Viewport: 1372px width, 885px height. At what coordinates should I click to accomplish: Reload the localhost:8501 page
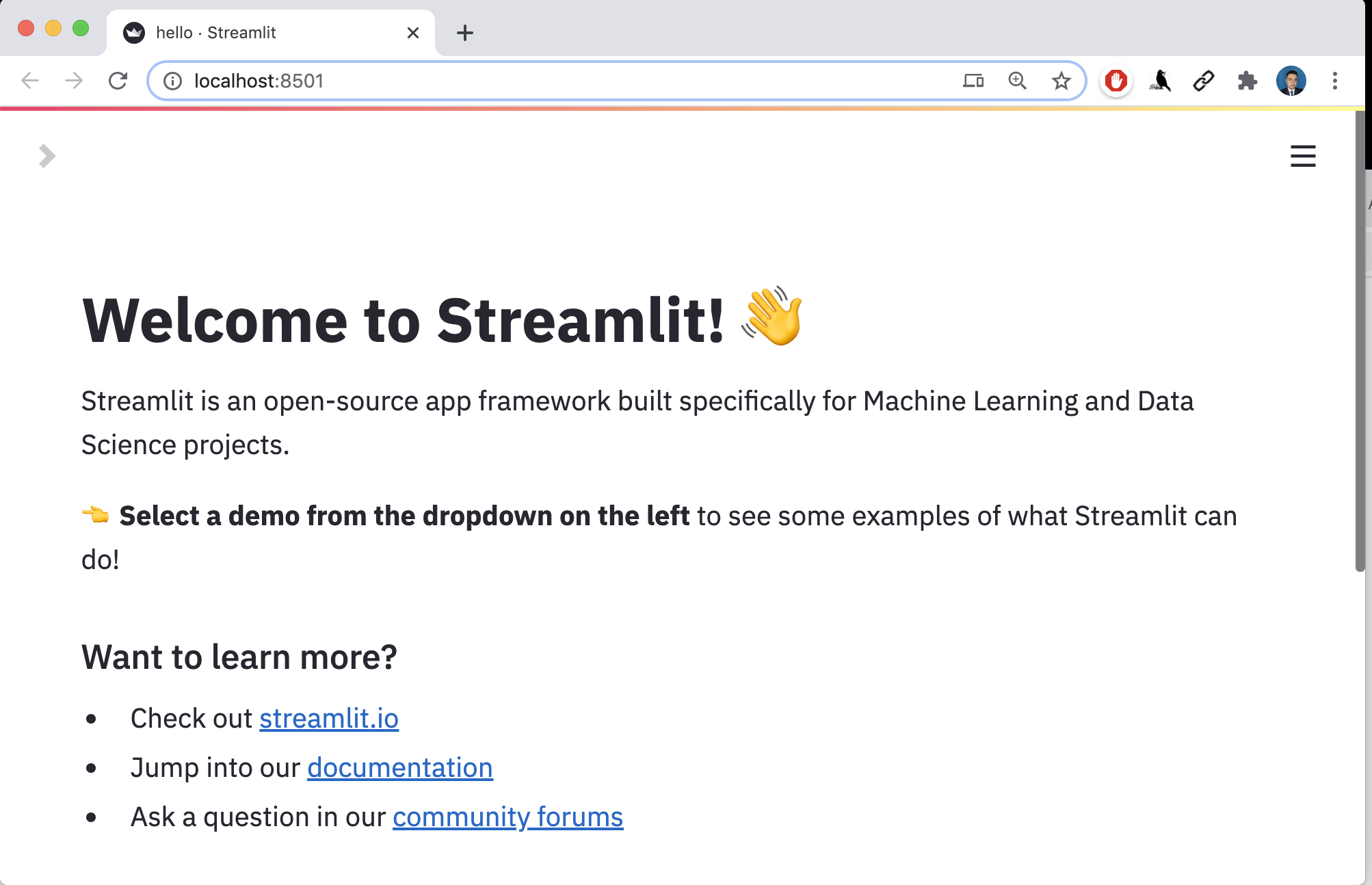tap(120, 81)
